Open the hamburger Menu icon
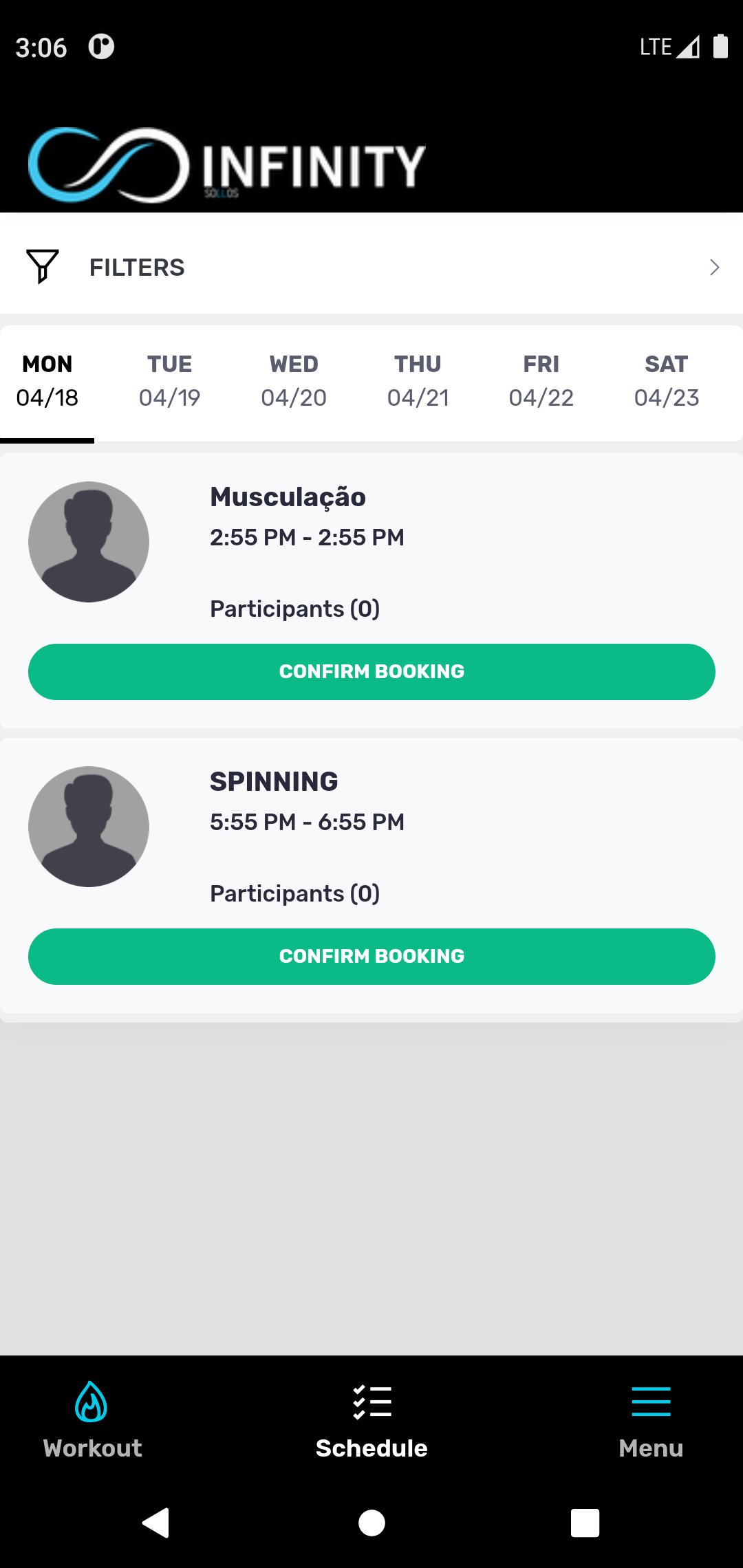Viewport: 743px width, 1568px height. pos(650,1402)
